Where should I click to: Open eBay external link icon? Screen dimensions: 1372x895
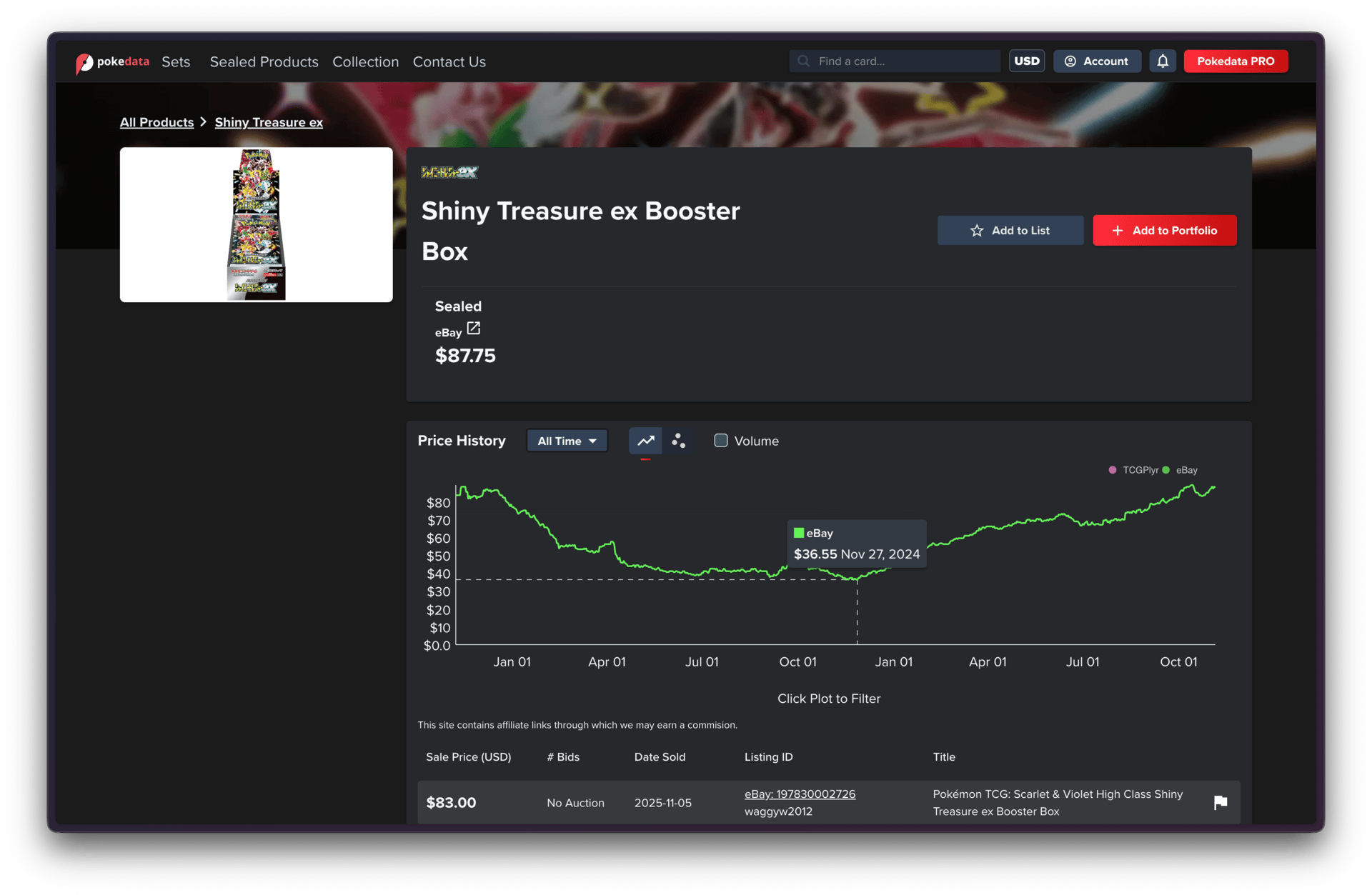[473, 329]
